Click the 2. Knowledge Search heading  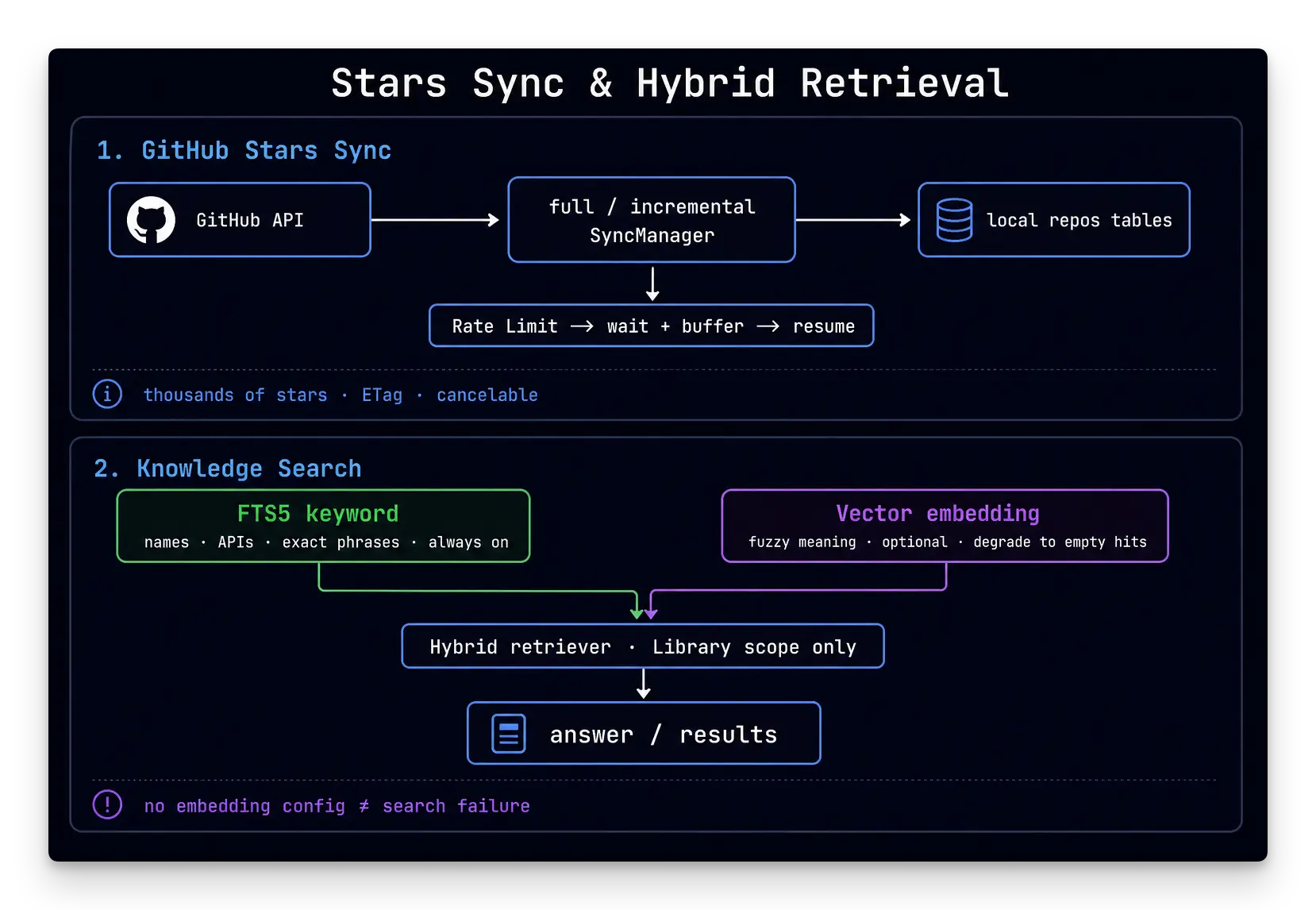(x=228, y=468)
